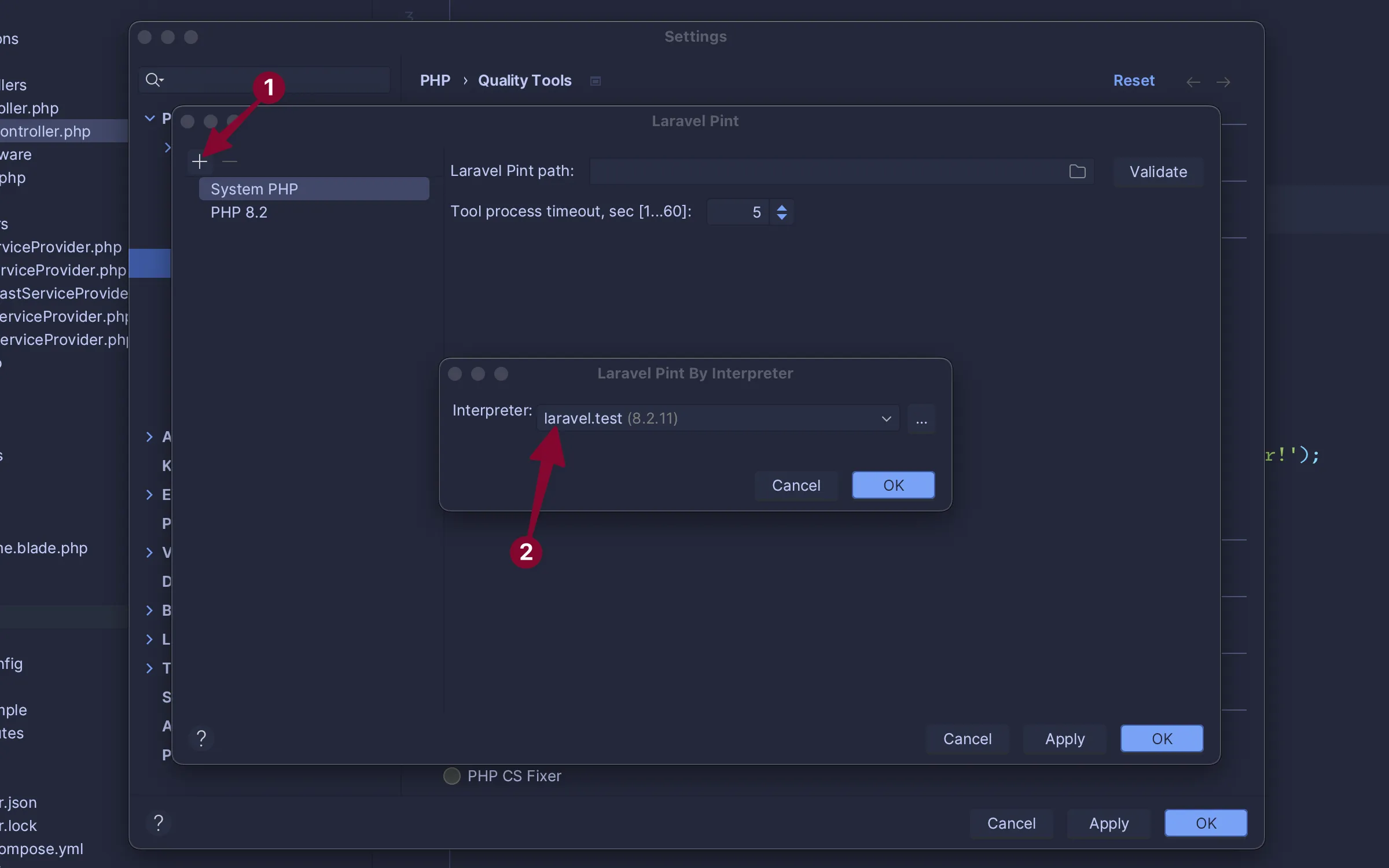Select the PHP CS Fixer radio option
This screenshot has height=868, width=1389.
coord(452,776)
